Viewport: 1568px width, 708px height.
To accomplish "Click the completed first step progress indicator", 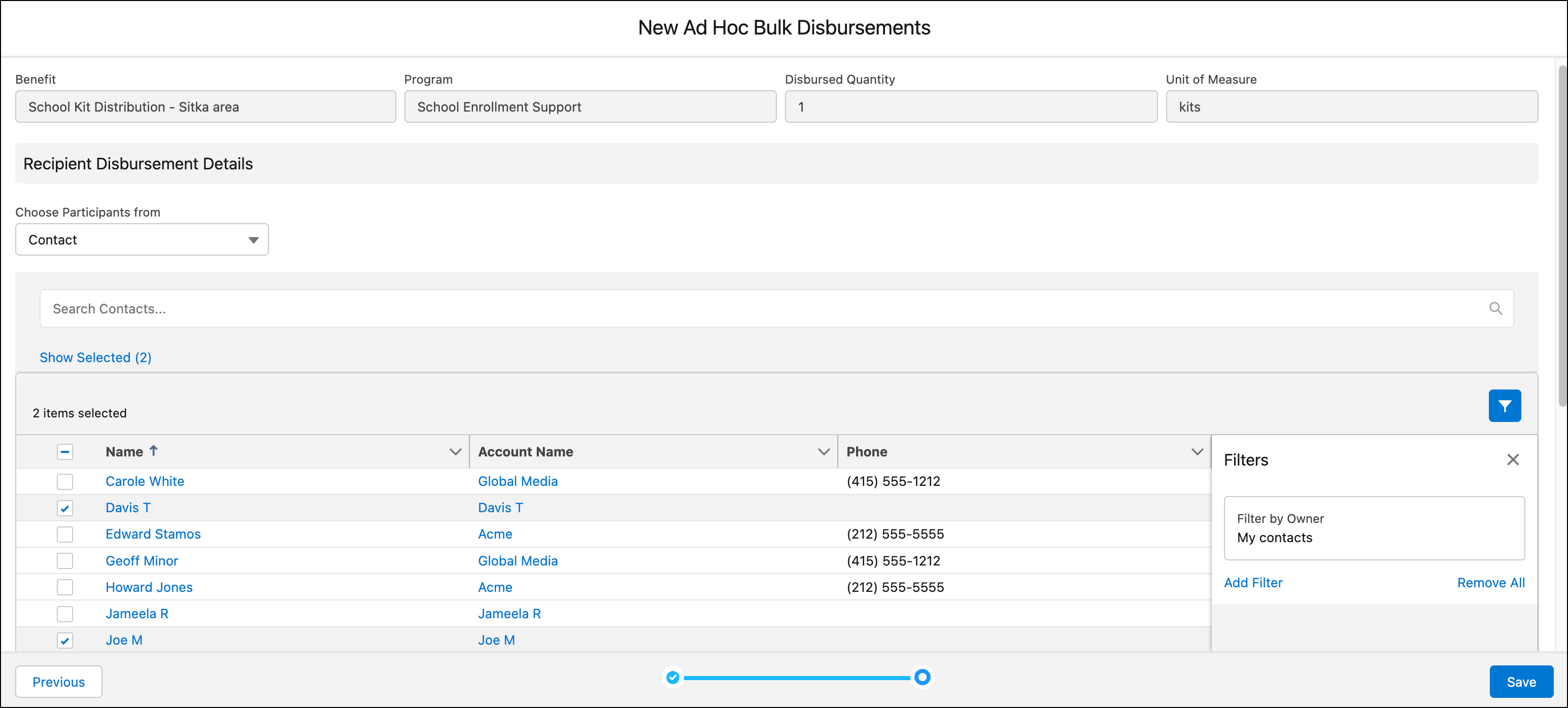I will [x=672, y=677].
